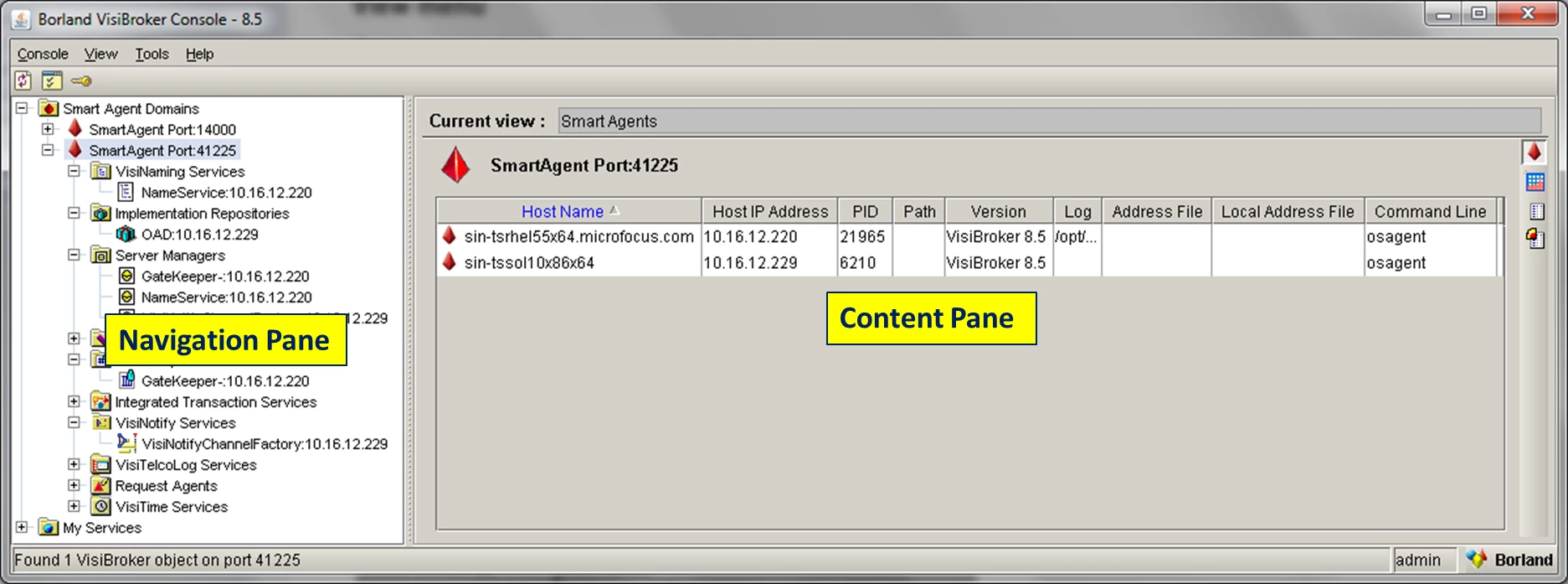Expand the VisiTime Services node
Viewport: 1568px width, 584px height.
[x=74, y=506]
